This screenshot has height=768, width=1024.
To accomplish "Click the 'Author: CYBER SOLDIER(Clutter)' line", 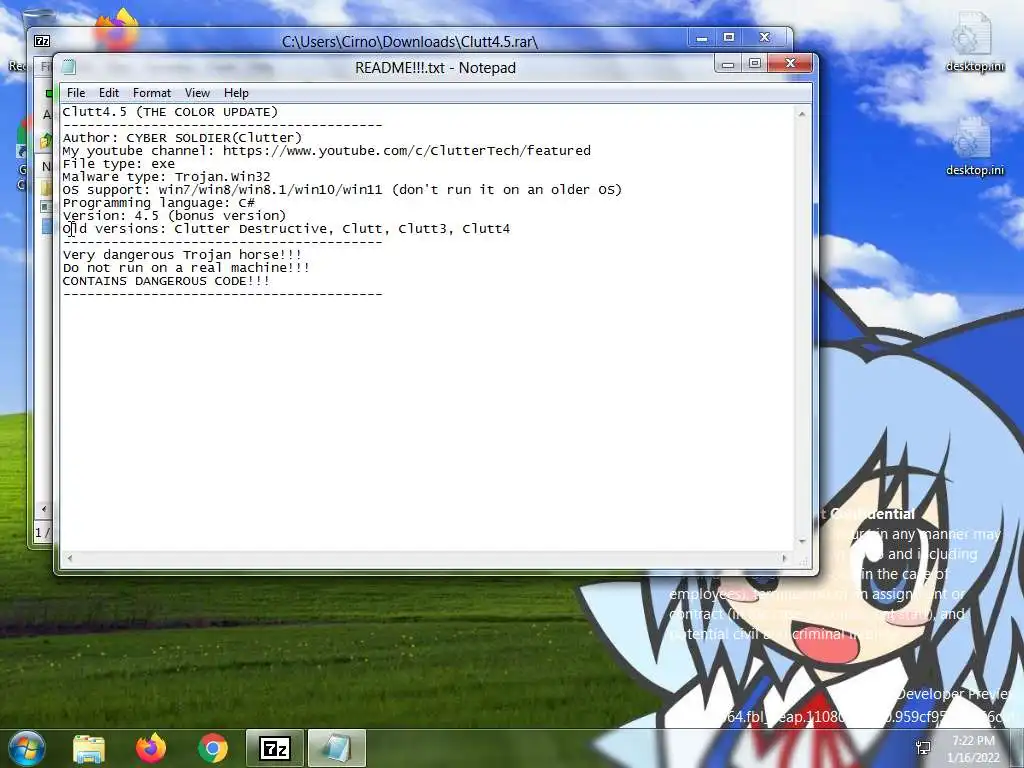I will 182,138.
